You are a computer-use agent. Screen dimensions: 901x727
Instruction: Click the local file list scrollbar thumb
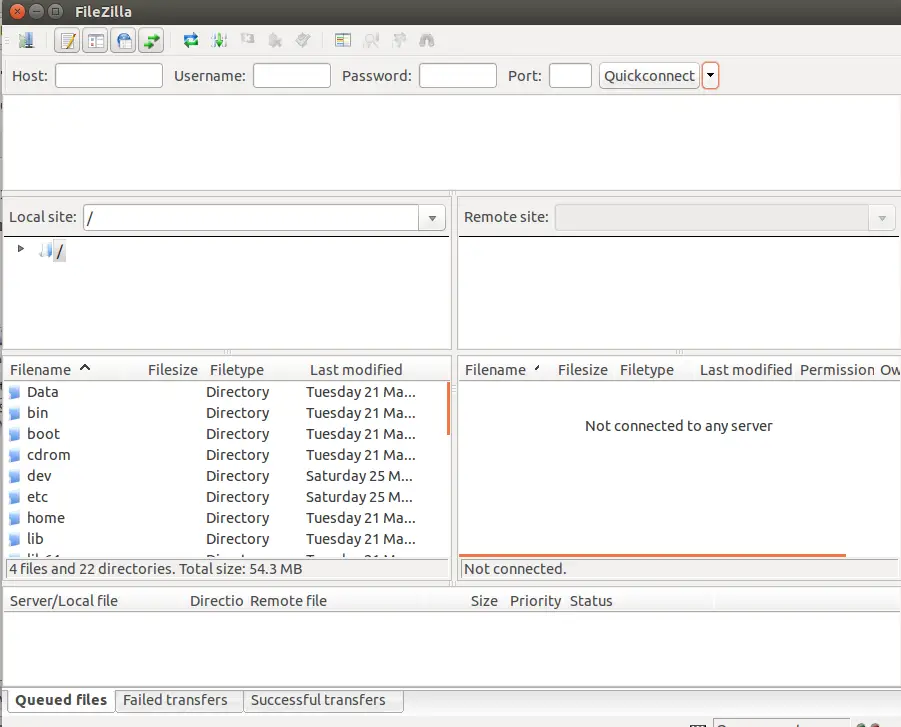(448, 409)
